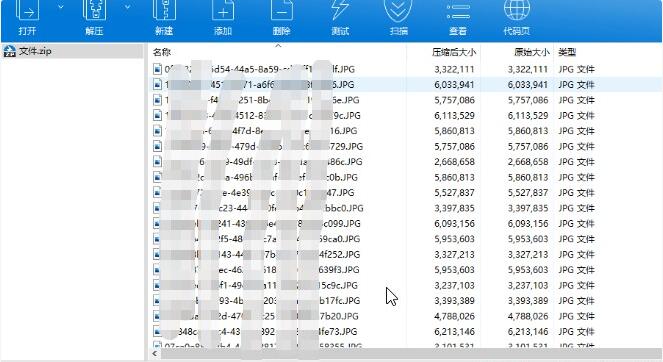Expand dropdown arrow next to 解压
Viewport: 663px width, 362px height.
(127, 7)
